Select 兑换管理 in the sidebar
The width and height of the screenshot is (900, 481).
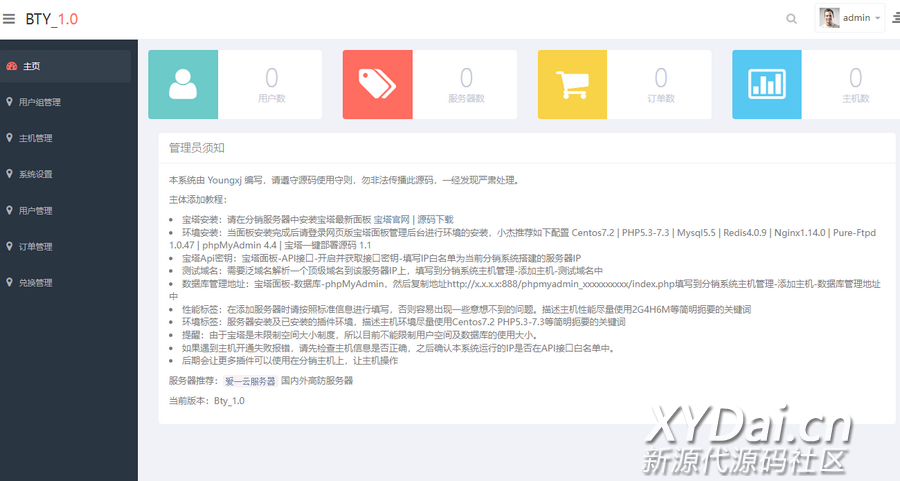[35, 283]
